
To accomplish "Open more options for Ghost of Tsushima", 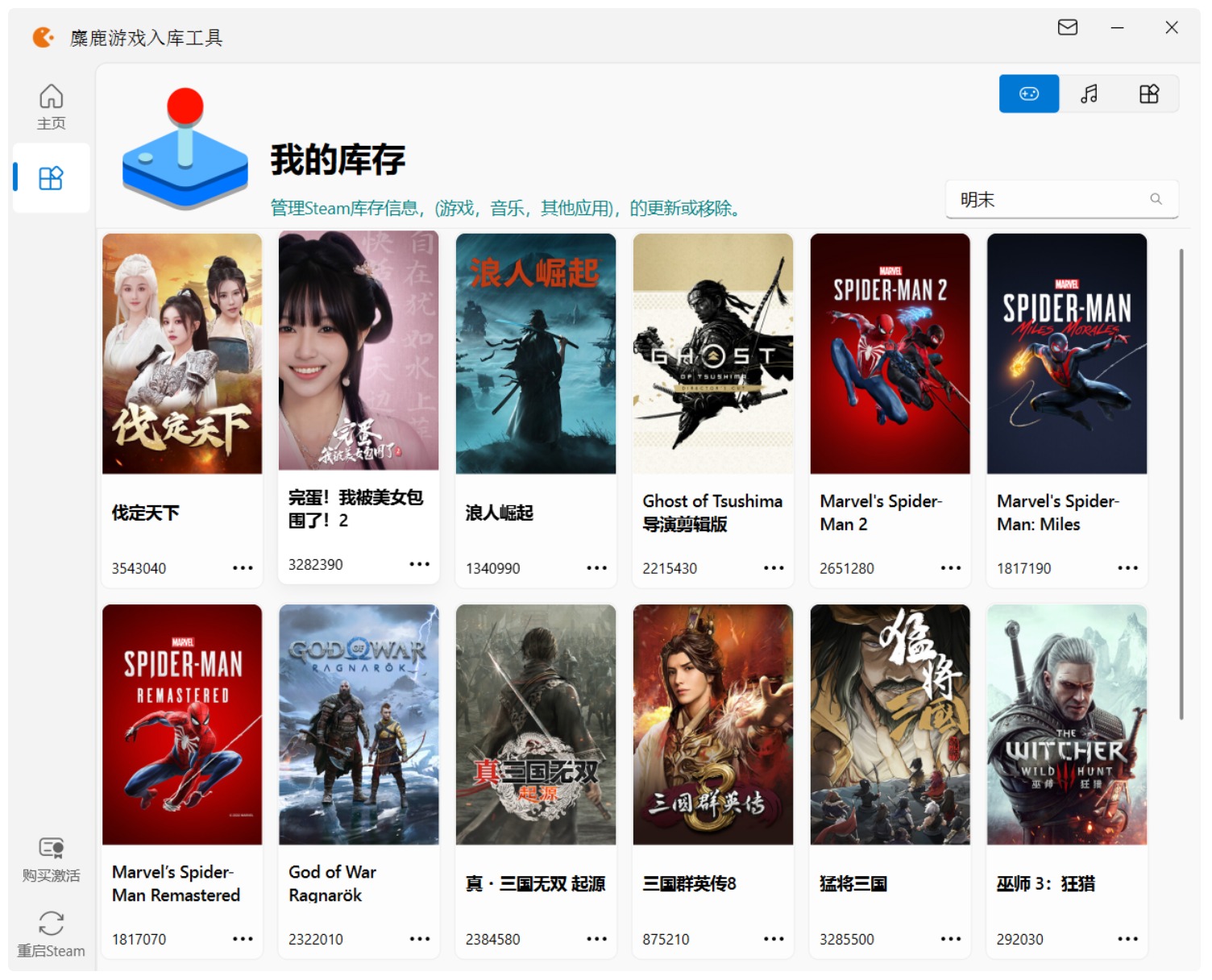I will click(774, 568).
